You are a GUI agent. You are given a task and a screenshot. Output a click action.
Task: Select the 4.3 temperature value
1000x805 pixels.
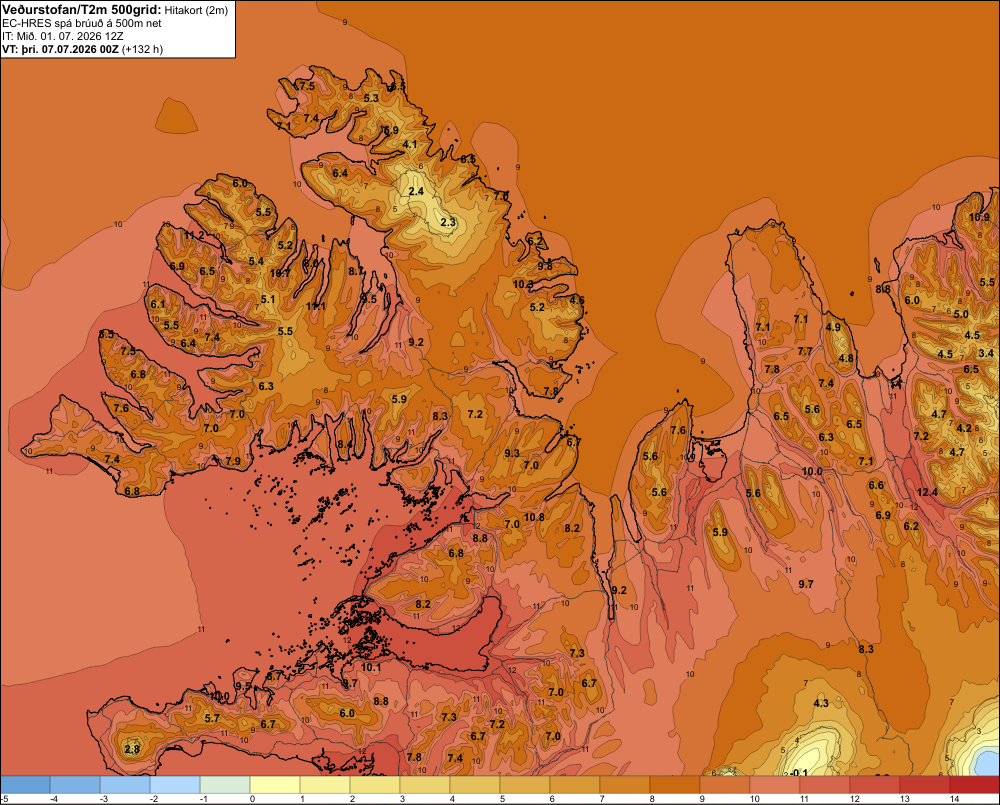pos(821,703)
